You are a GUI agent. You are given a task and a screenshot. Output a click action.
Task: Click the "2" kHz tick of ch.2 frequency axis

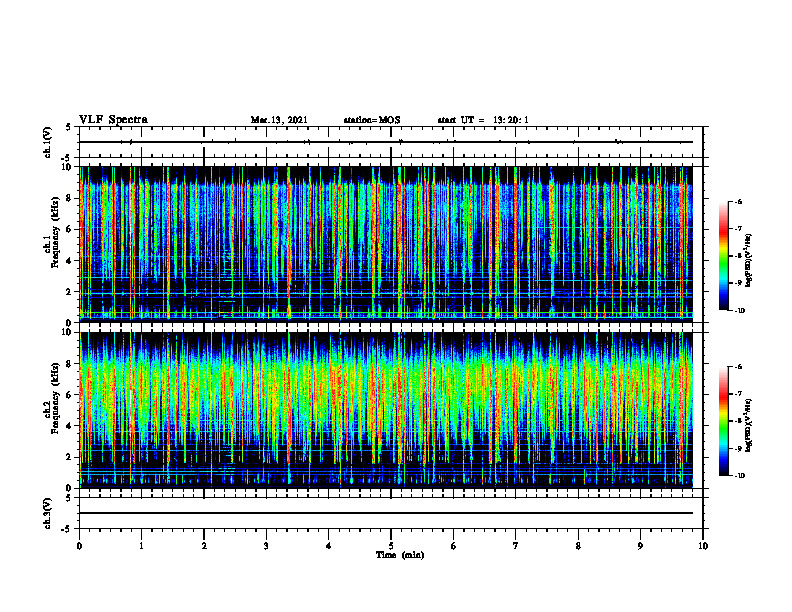click(x=69, y=457)
